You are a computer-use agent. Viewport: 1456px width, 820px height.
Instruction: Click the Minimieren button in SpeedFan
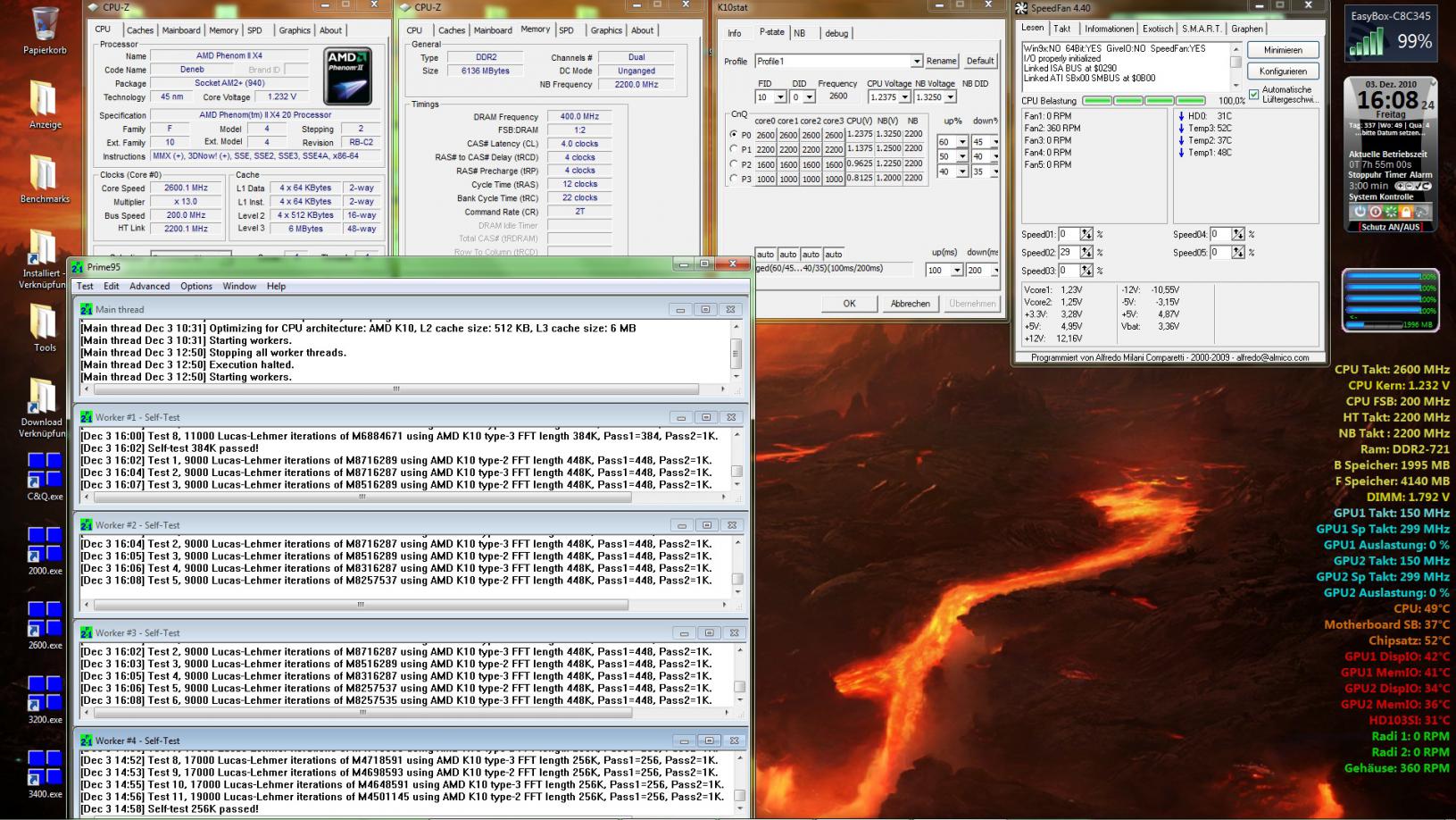coord(1283,50)
